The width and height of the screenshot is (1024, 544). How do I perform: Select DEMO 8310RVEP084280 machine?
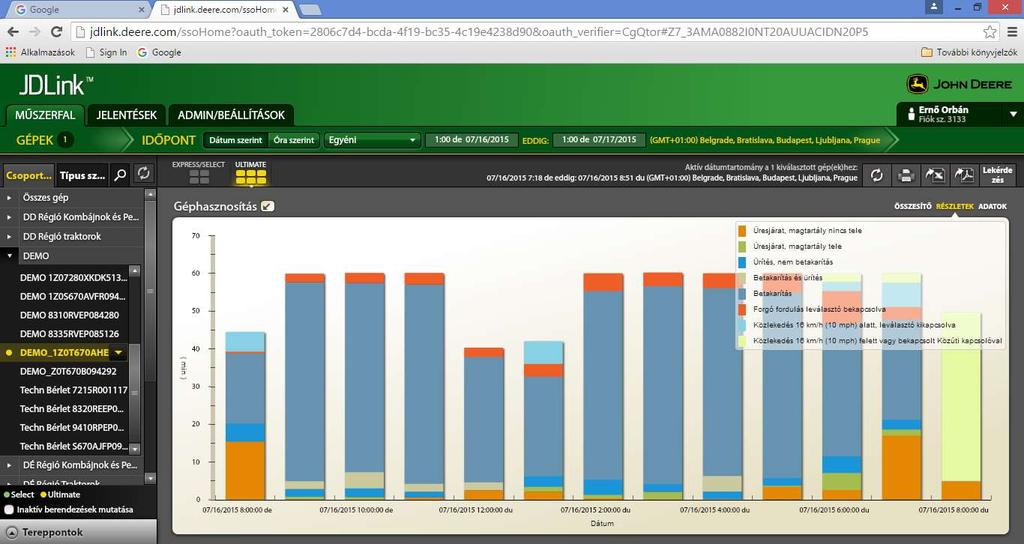(69, 315)
